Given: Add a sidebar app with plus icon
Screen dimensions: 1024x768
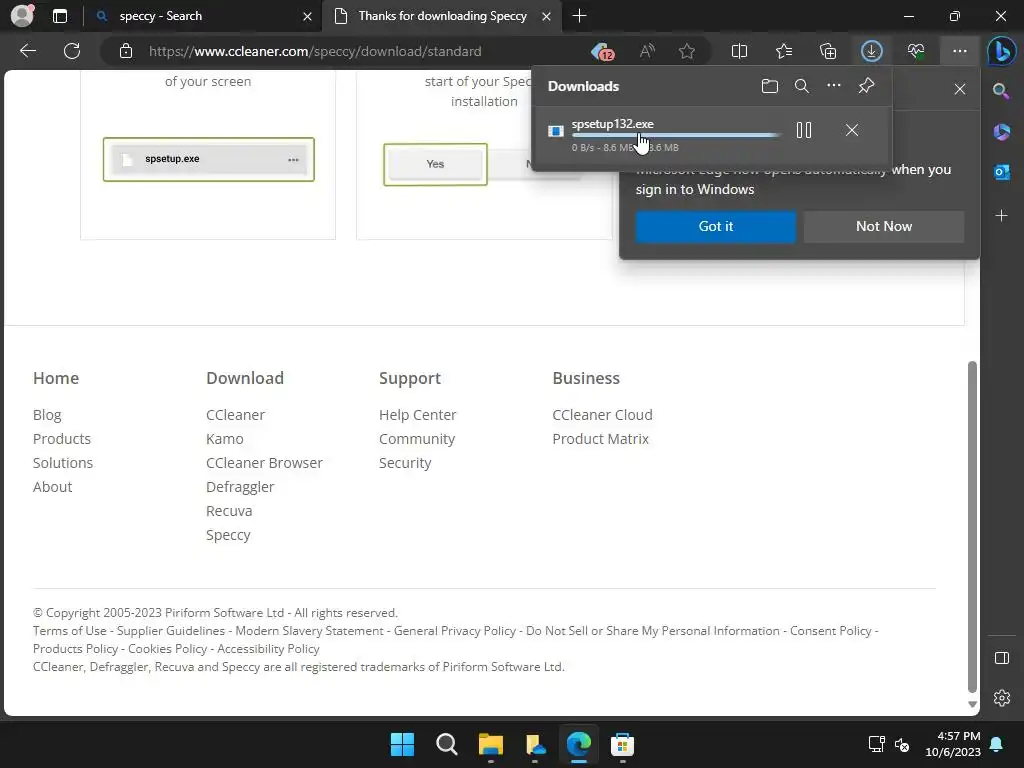Looking at the screenshot, I should 1001,216.
